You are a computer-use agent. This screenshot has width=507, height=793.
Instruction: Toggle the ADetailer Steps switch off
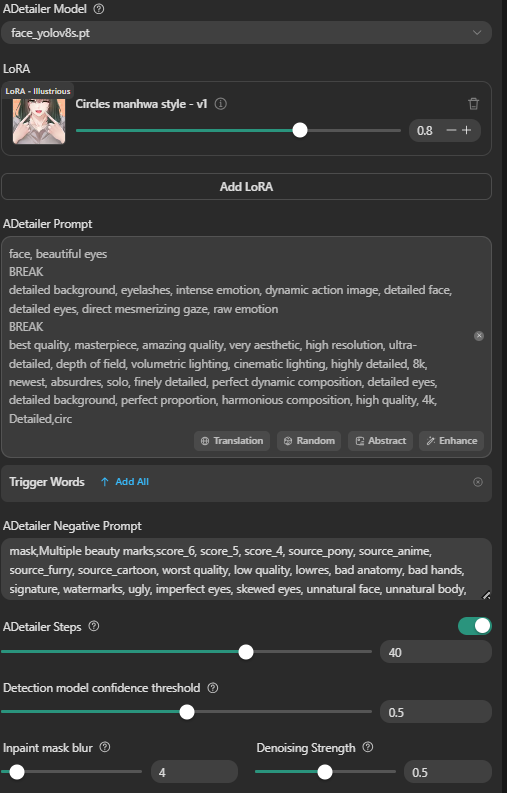pos(475,626)
